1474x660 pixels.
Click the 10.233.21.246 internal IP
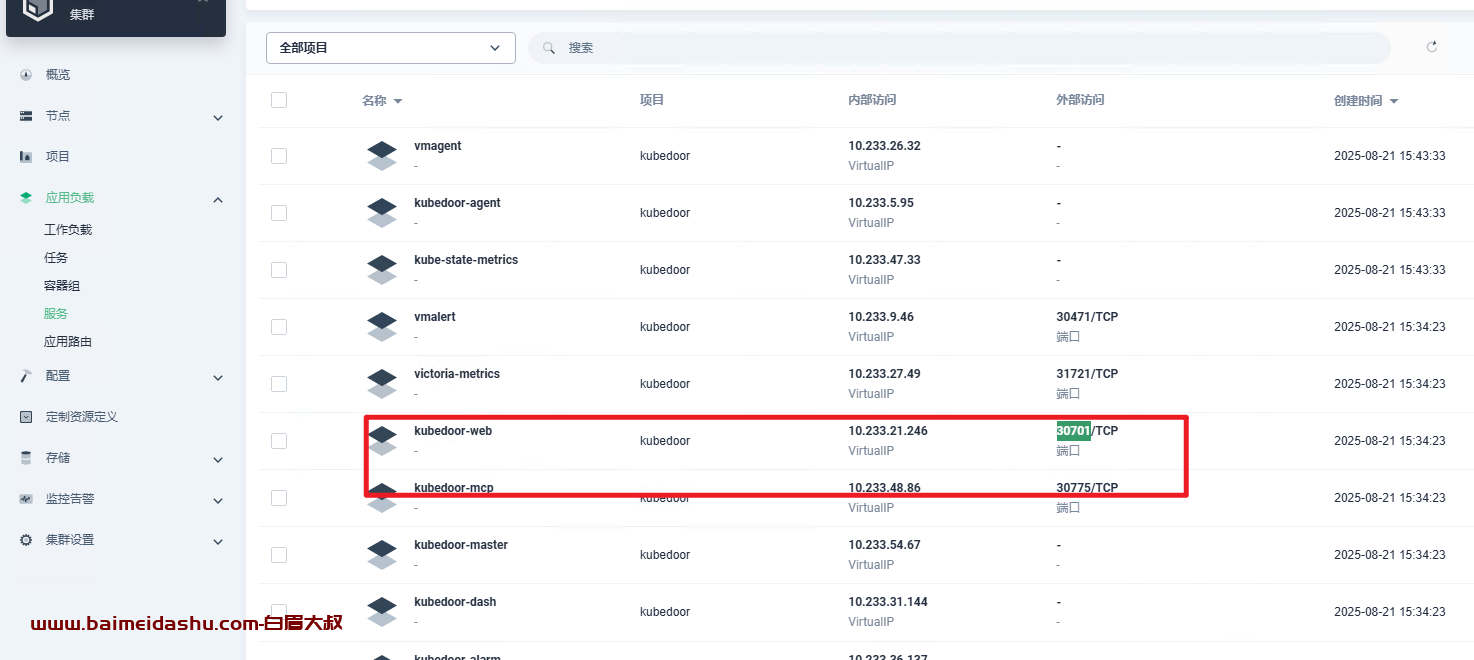pyautogui.click(x=888, y=431)
